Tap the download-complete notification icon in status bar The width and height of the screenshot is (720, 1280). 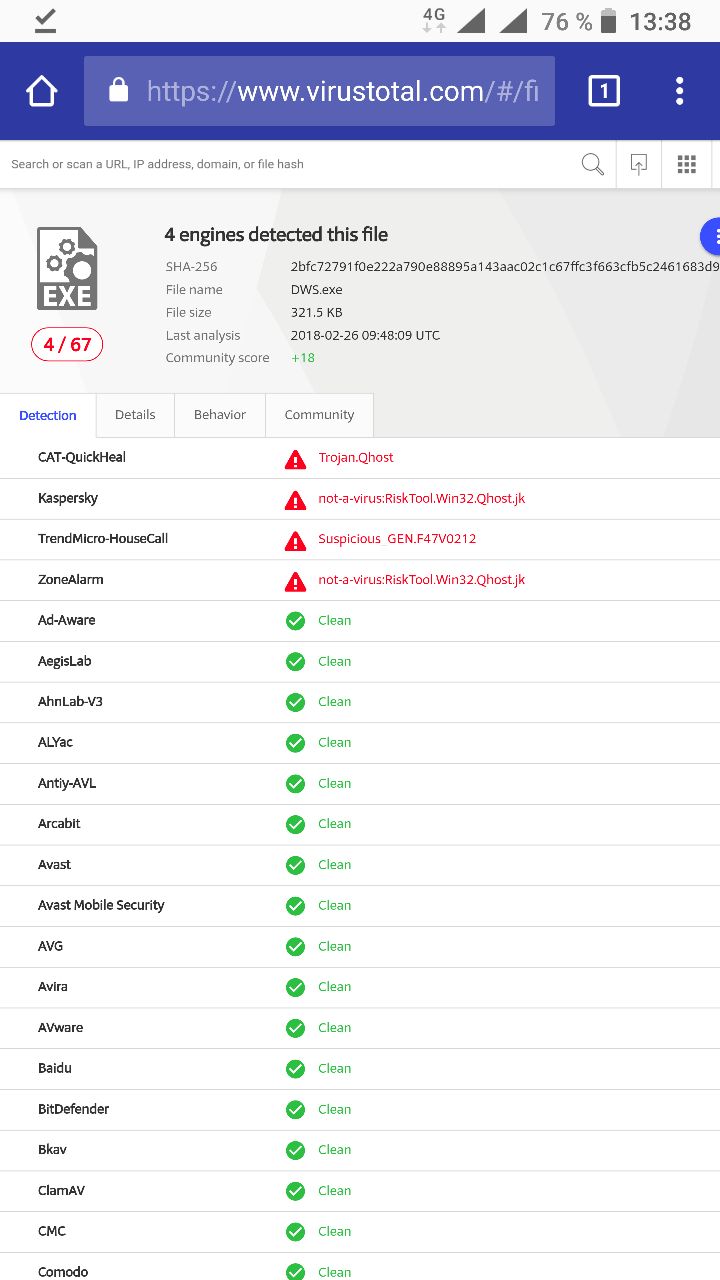click(x=45, y=21)
